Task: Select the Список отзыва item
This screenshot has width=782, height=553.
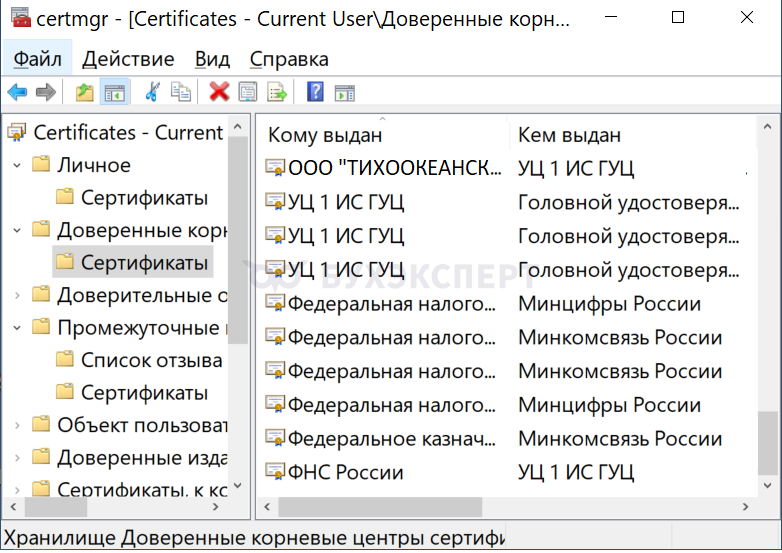Action: pos(152,360)
